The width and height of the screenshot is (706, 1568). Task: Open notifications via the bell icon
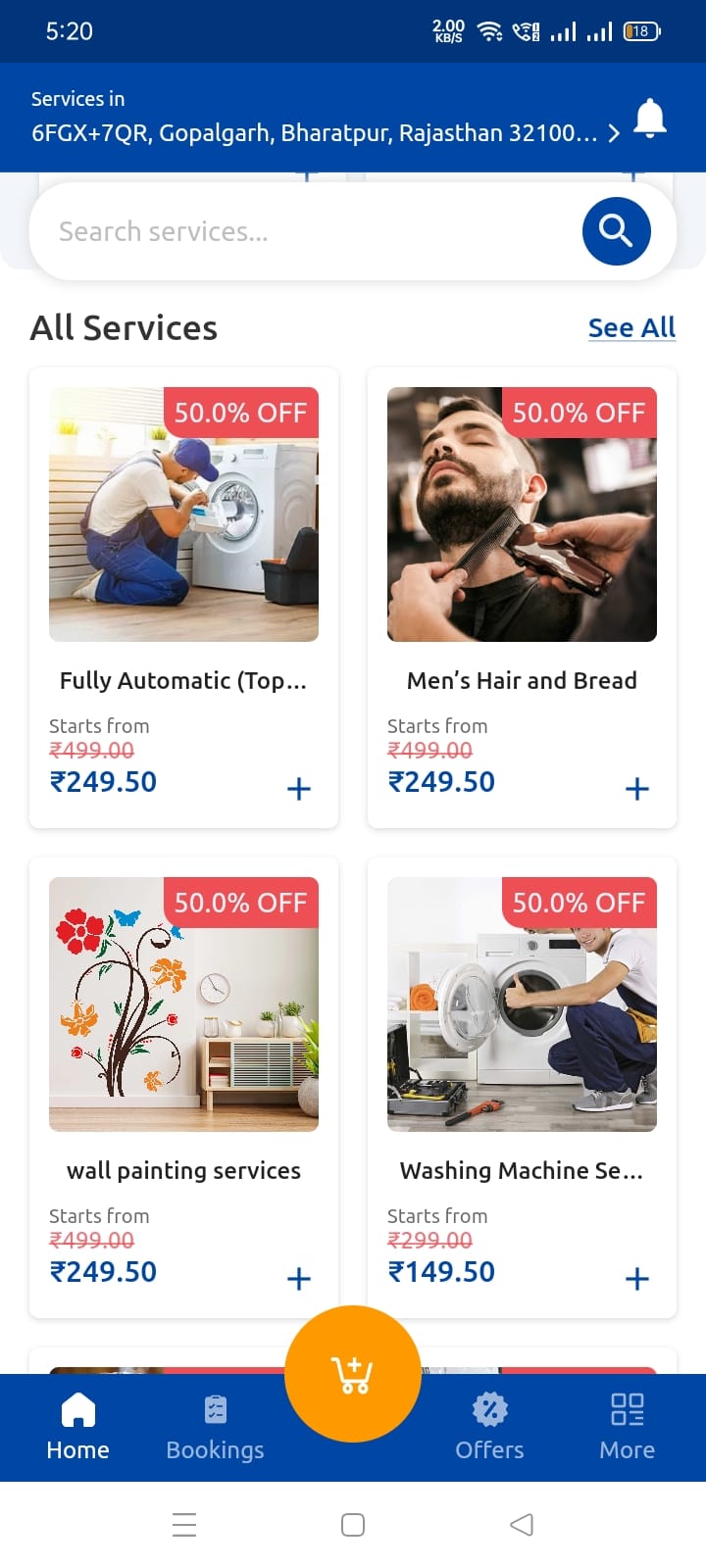[649, 119]
